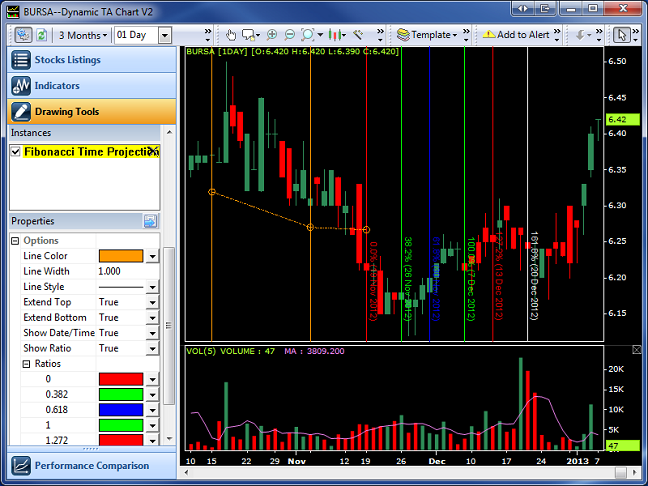Click the 38.2% (26 Nov 2012) projection line
The height and width of the screenshot is (486, 648).
(402, 194)
